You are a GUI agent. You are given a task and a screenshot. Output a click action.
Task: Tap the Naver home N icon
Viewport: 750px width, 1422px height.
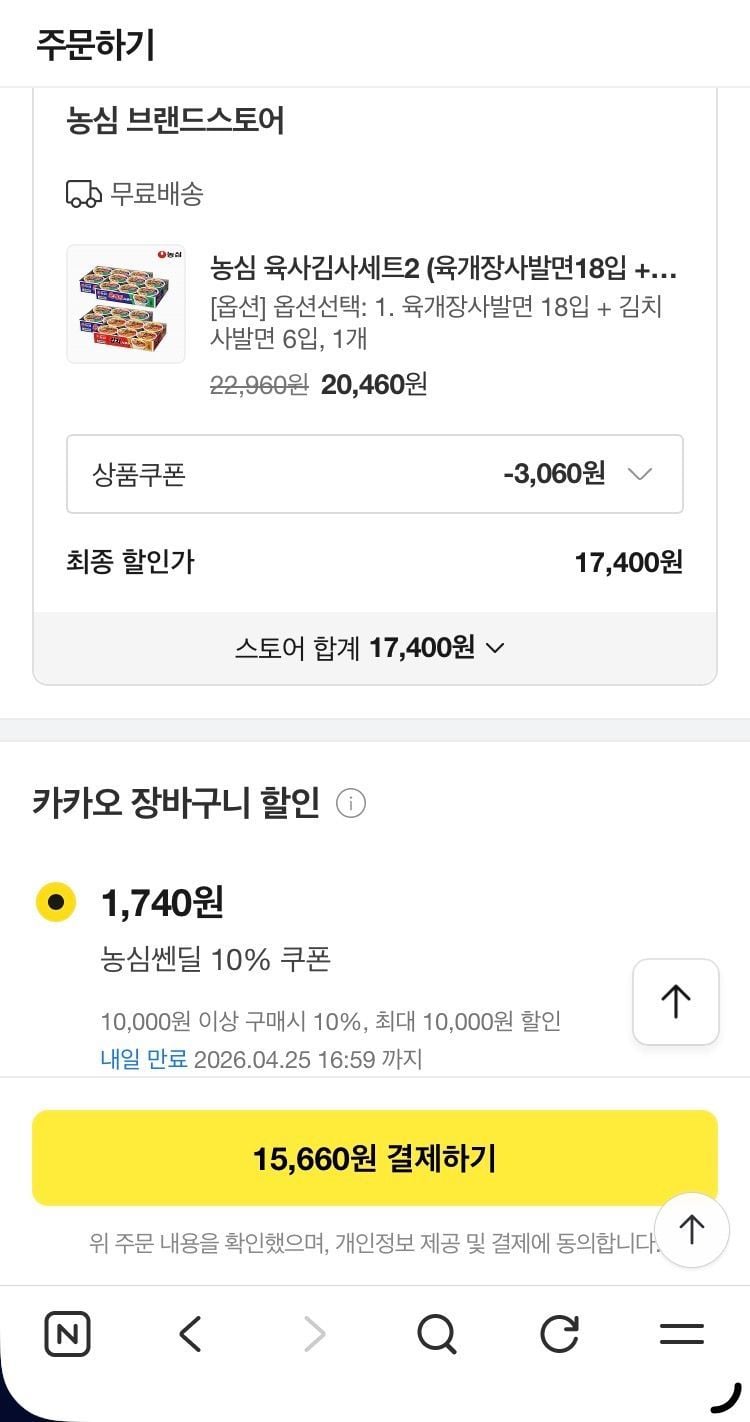67,1334
